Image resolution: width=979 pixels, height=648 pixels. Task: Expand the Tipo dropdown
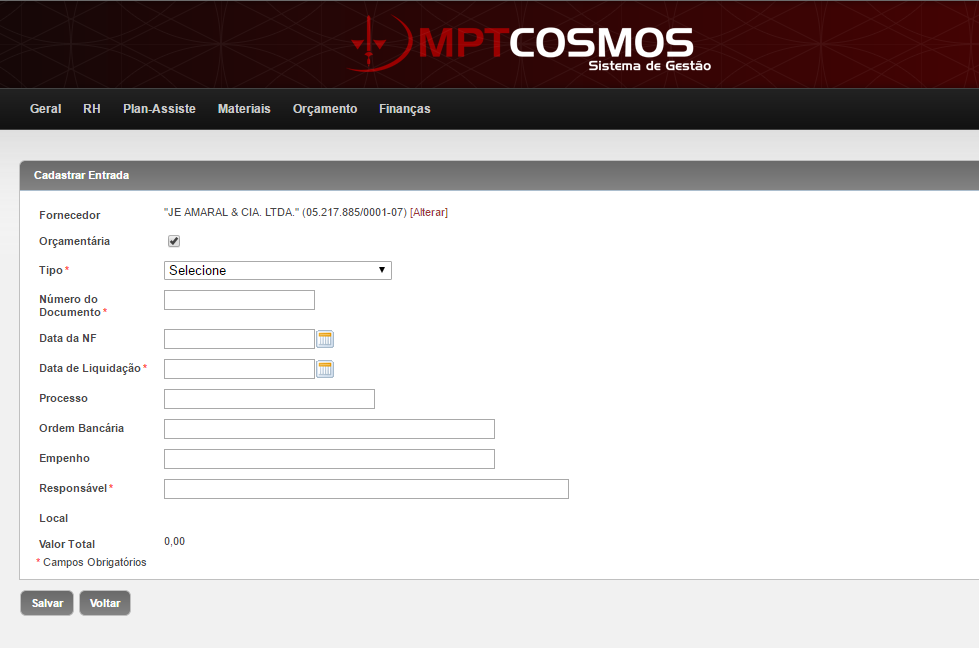click(x=277, y=270)
